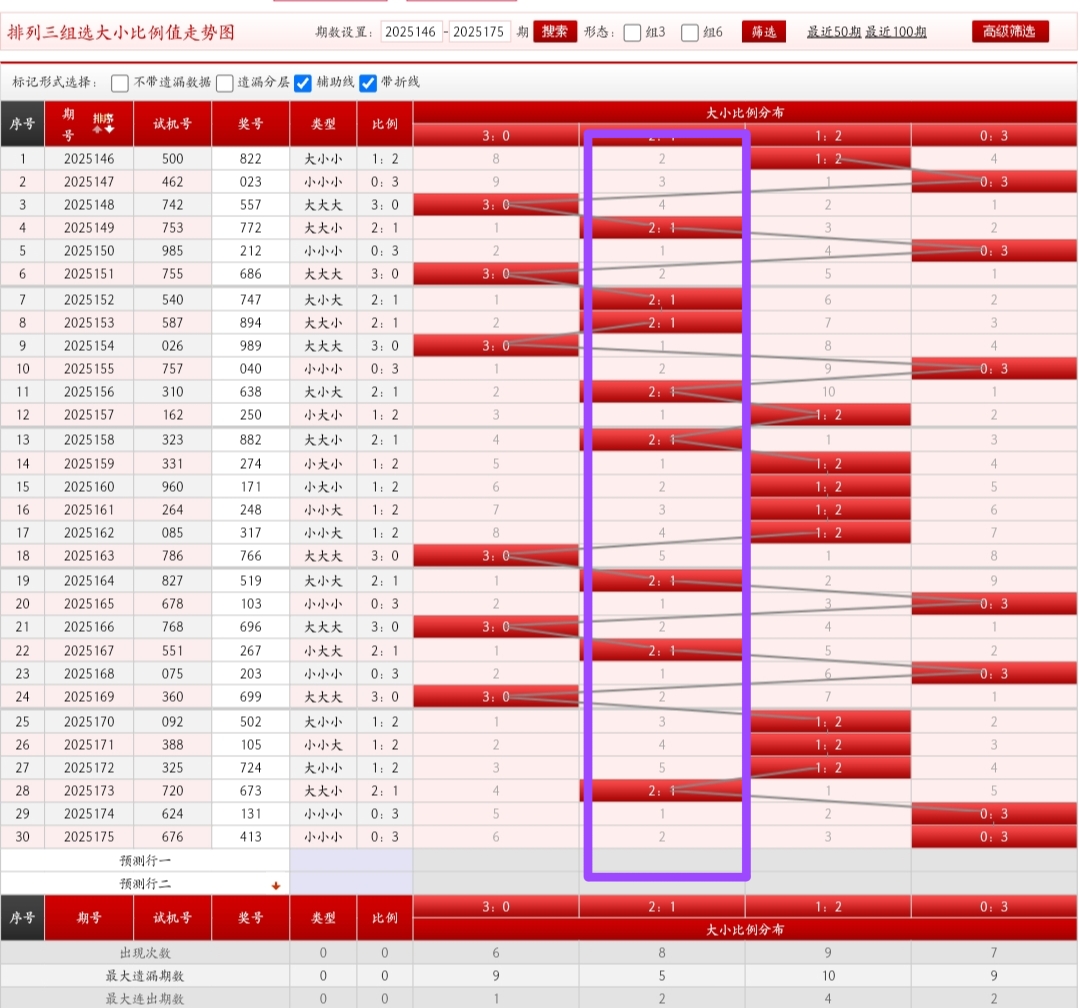Image resolution: width=1080 pixels, height=1008 pixels.
Task: Click the 搜索 button
Action: (554, 32)
